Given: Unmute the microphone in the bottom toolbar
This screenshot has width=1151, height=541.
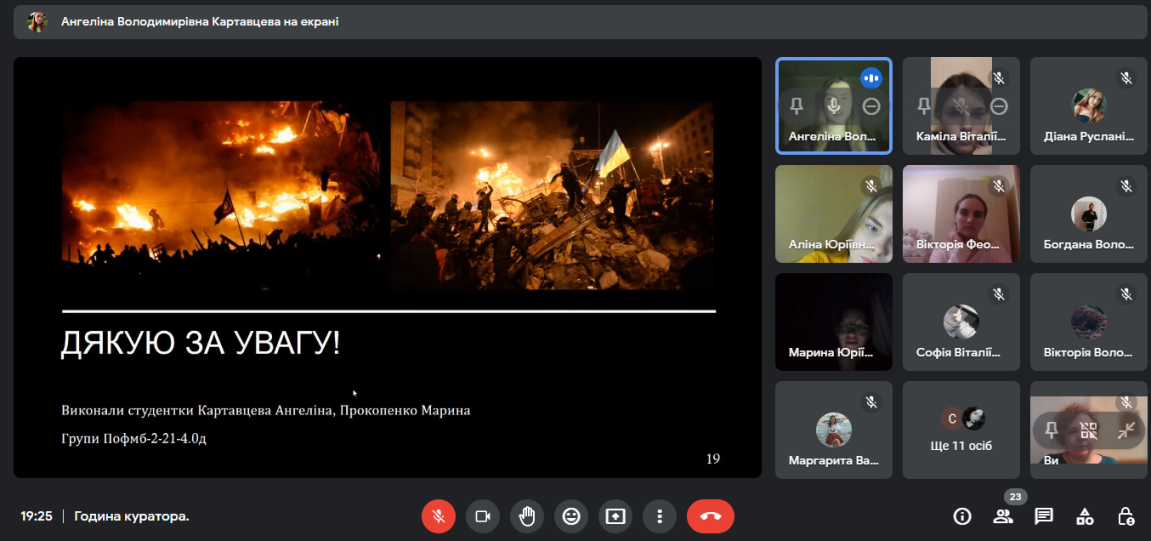Looking at the screenshot, I should [x=438, y=516].
